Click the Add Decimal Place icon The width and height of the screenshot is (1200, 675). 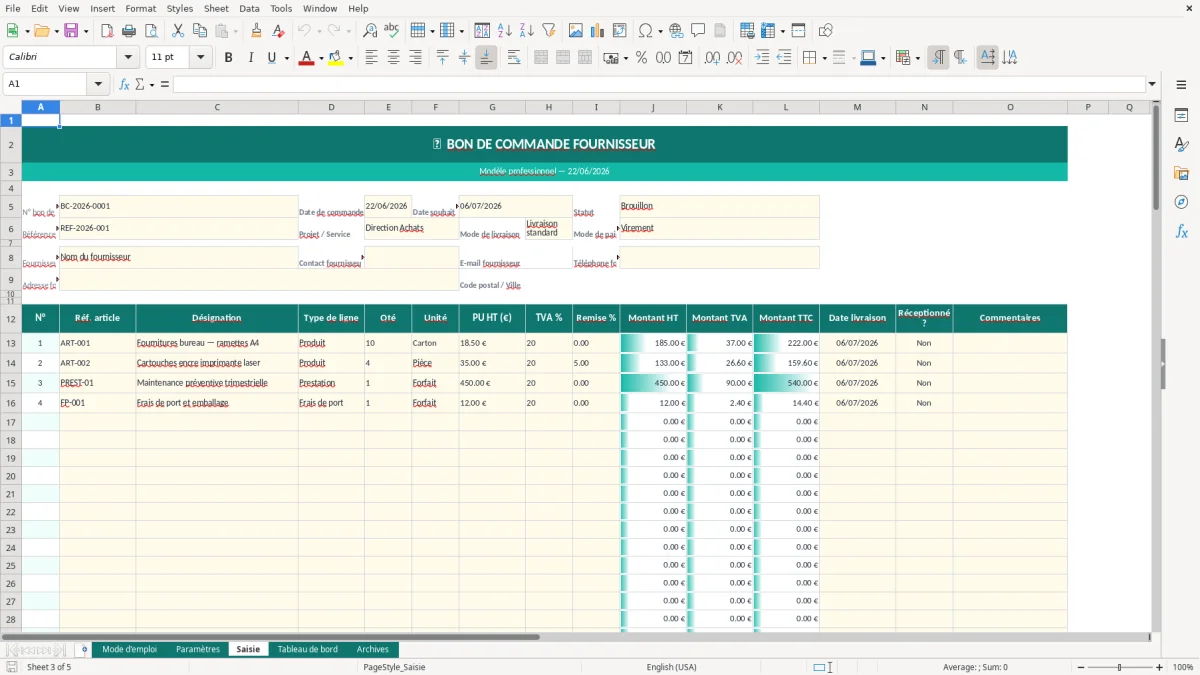tap(713, 58)
